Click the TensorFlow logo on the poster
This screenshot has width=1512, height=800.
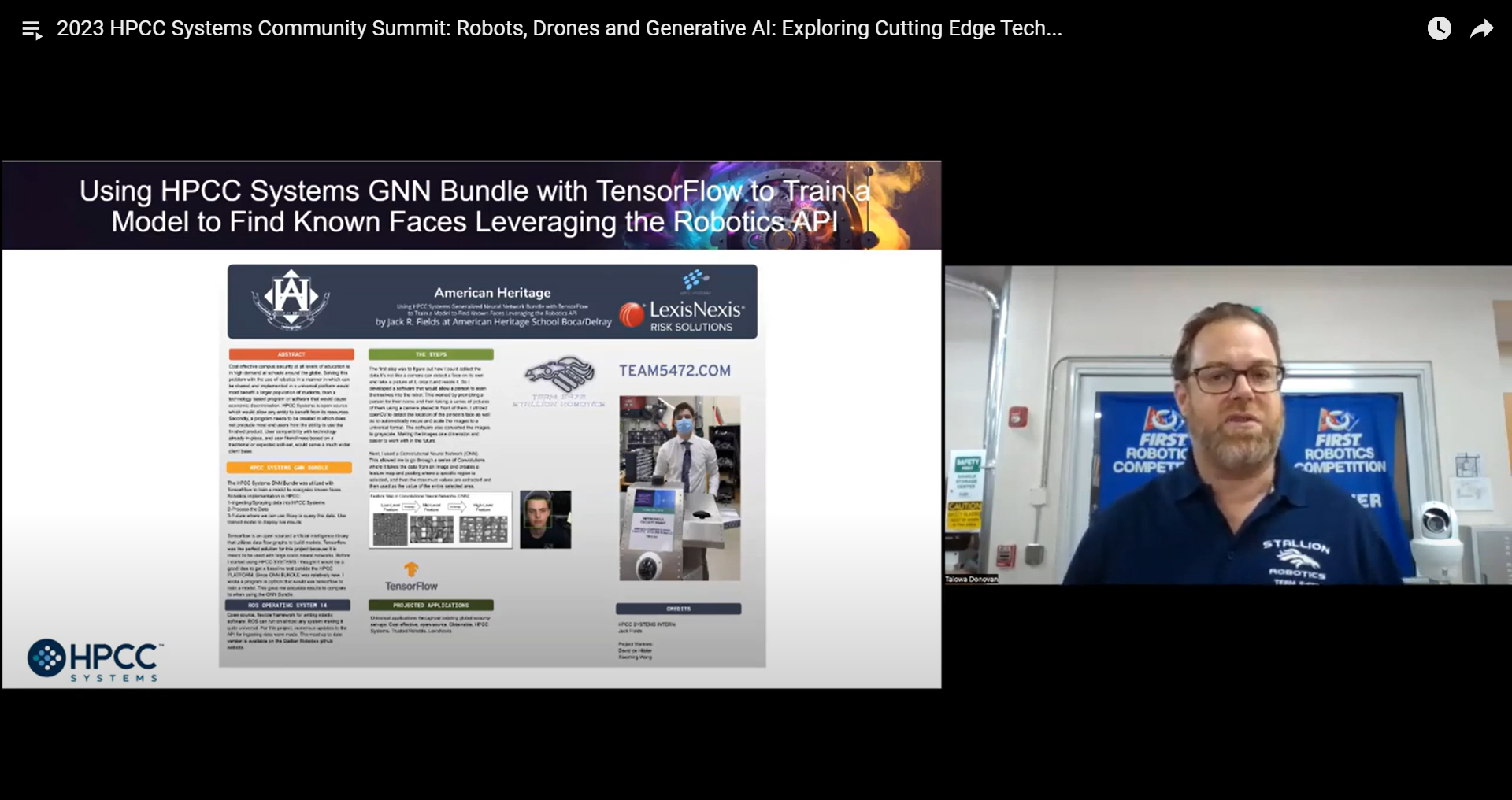point(410,572)
